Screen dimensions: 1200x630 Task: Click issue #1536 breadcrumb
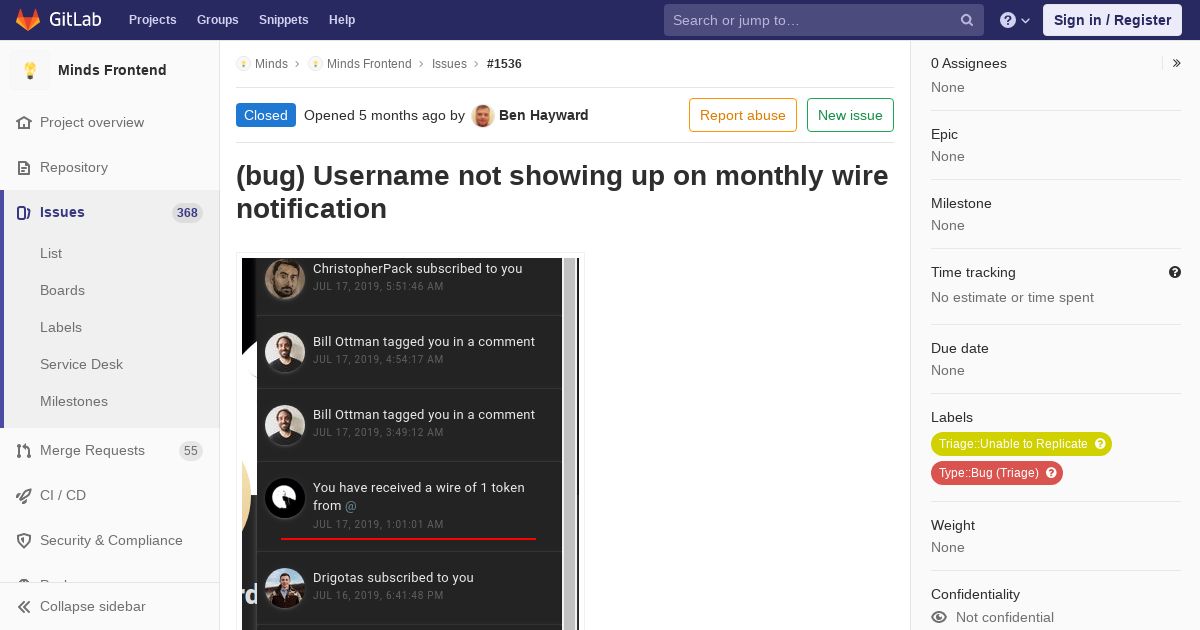pos(504,64)
